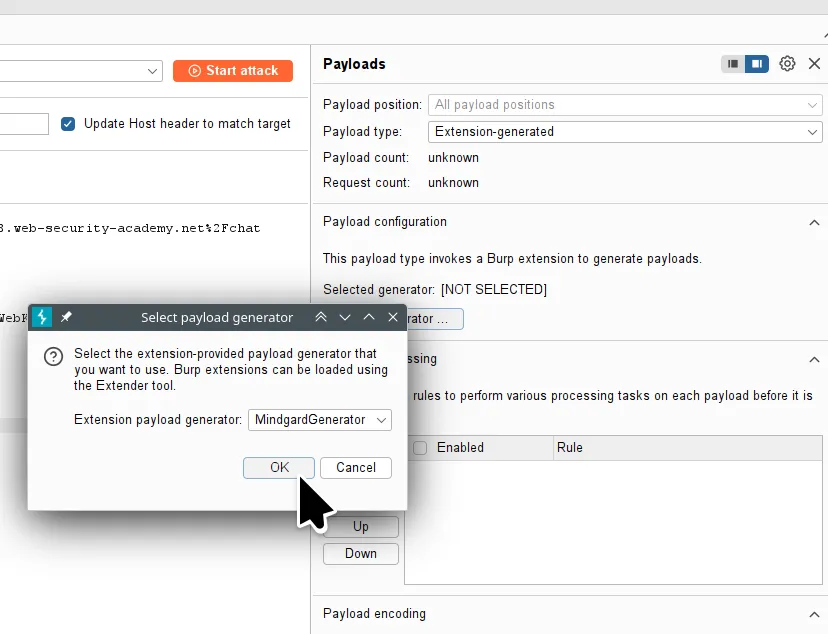Image resolution: width=828 pixels, height=634 pixels.
Task: Click the single chevron up icon in dialog title
Action: (x=369, y=317)
